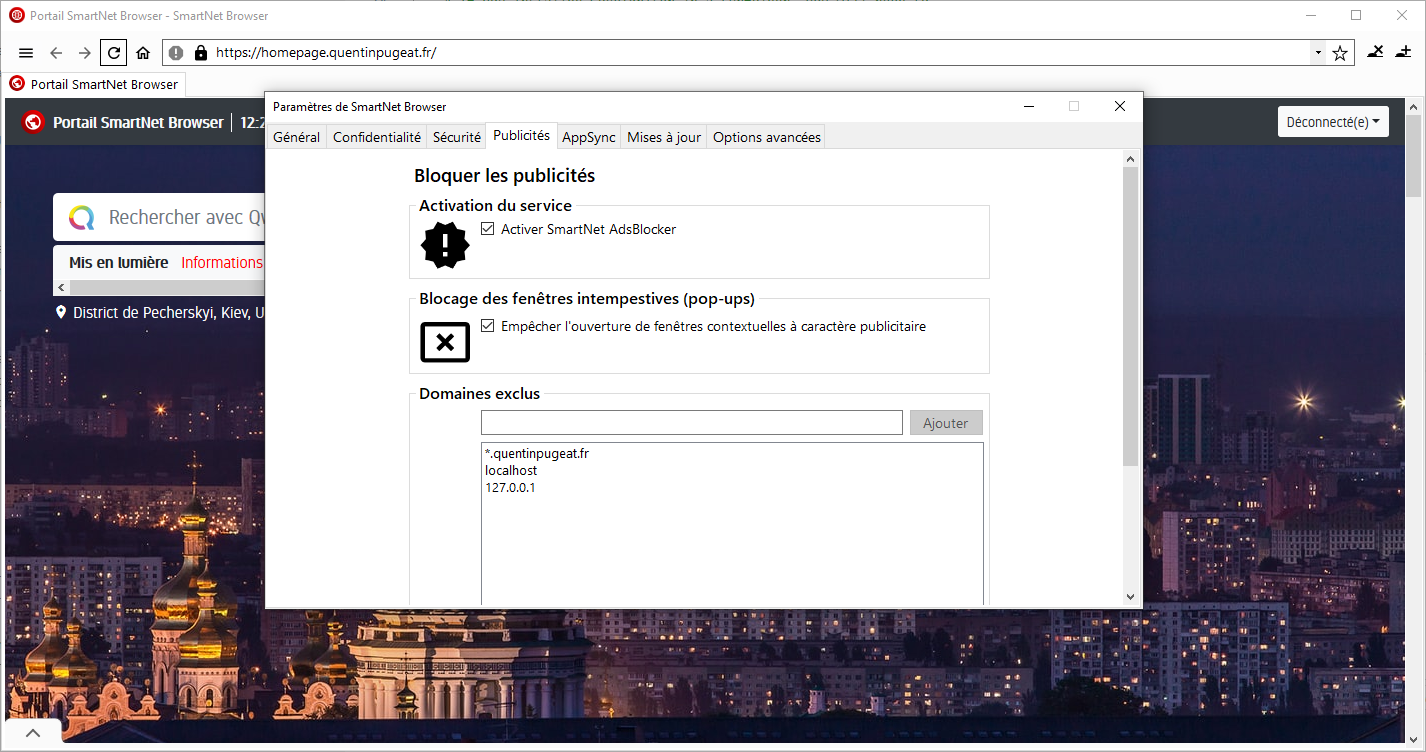Click the Qwant logo in the search box
Screen dimensions: 1426x752
click(x=81, y=217)
